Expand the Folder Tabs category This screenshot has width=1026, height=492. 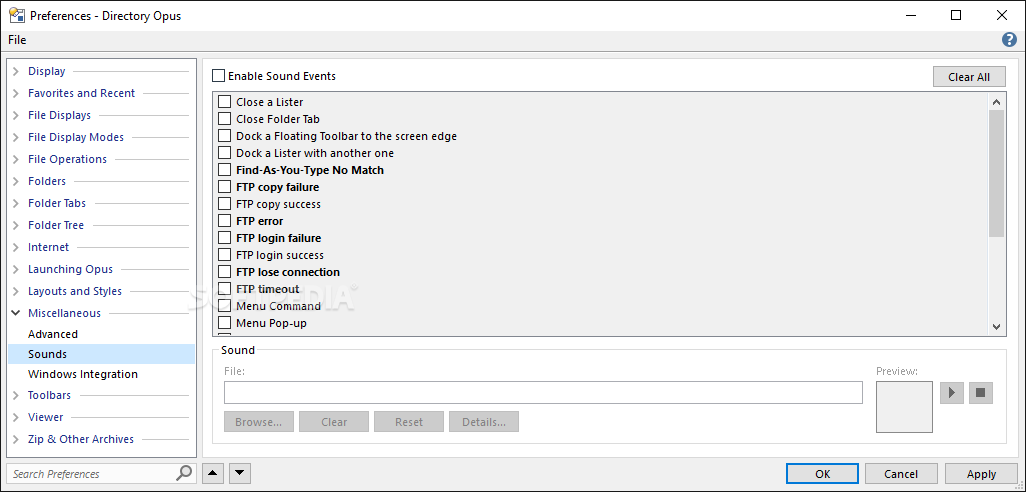[16, 203]
